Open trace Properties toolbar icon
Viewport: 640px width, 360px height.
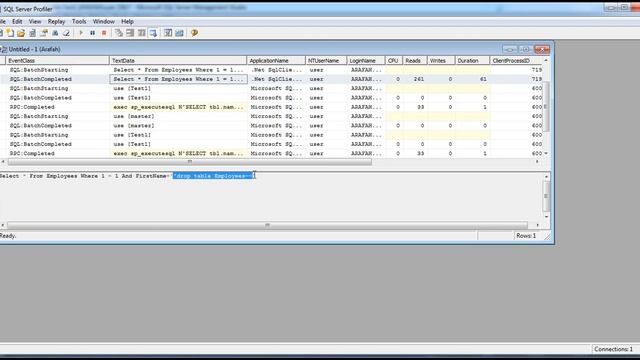(44, 33)
